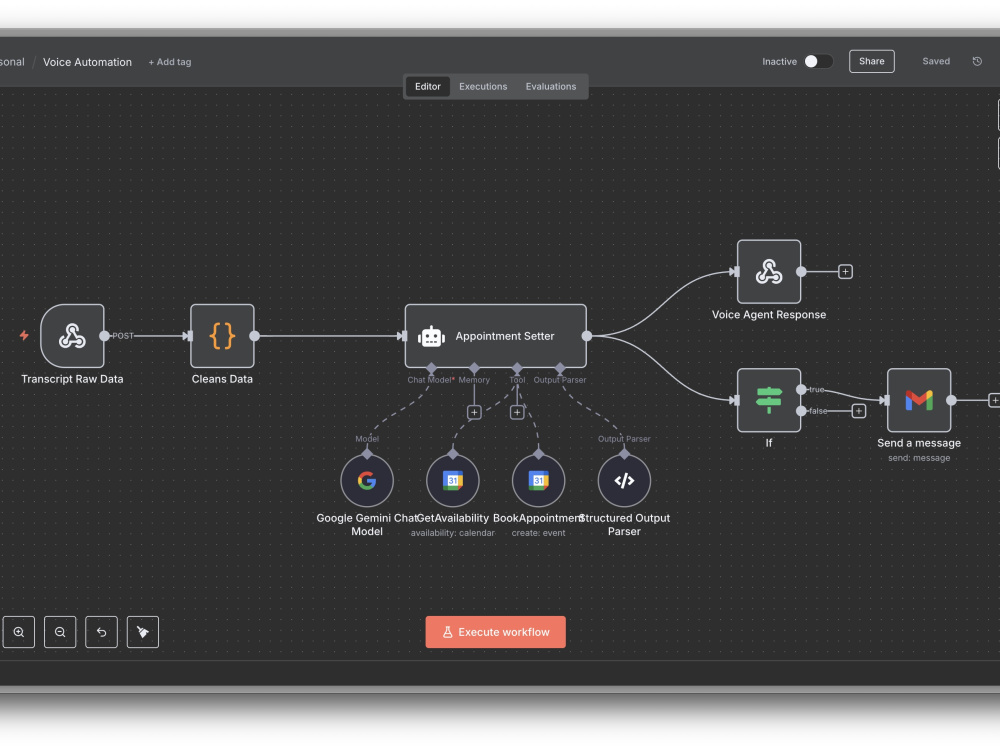The image size is (1000, 750).
Task: Switch to the Executions tab
Action: (x=483, y=86)
